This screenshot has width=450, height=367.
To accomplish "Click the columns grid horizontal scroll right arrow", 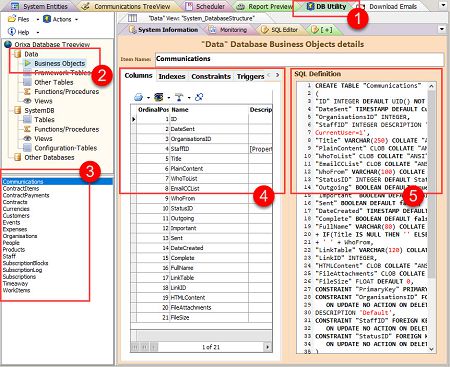I will pyautogui.click(x=267, y=347).
